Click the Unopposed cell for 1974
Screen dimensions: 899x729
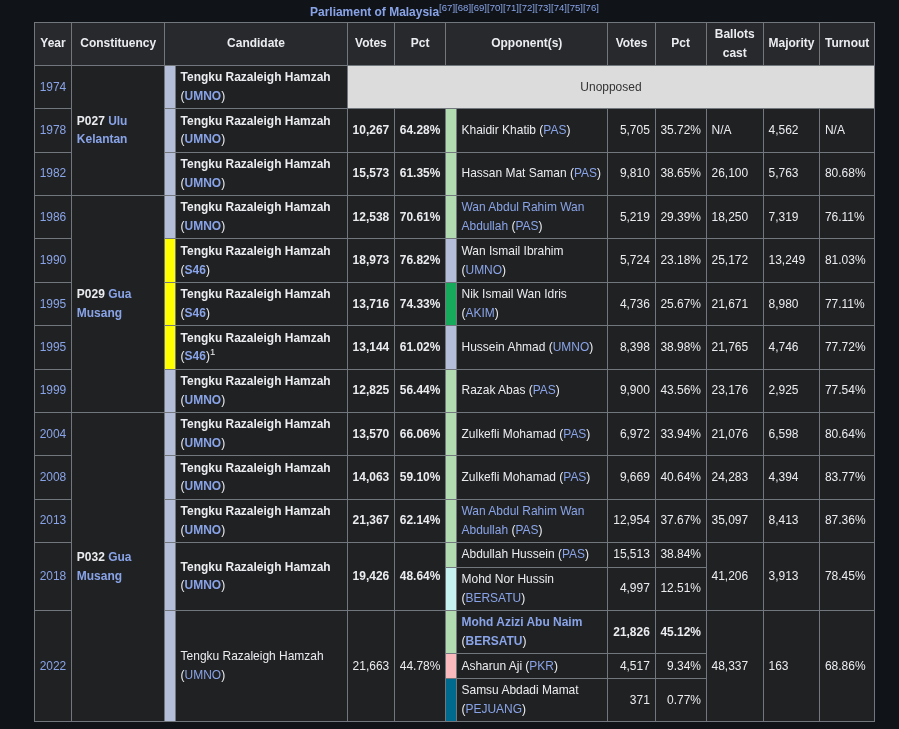(x=611, y=87)
